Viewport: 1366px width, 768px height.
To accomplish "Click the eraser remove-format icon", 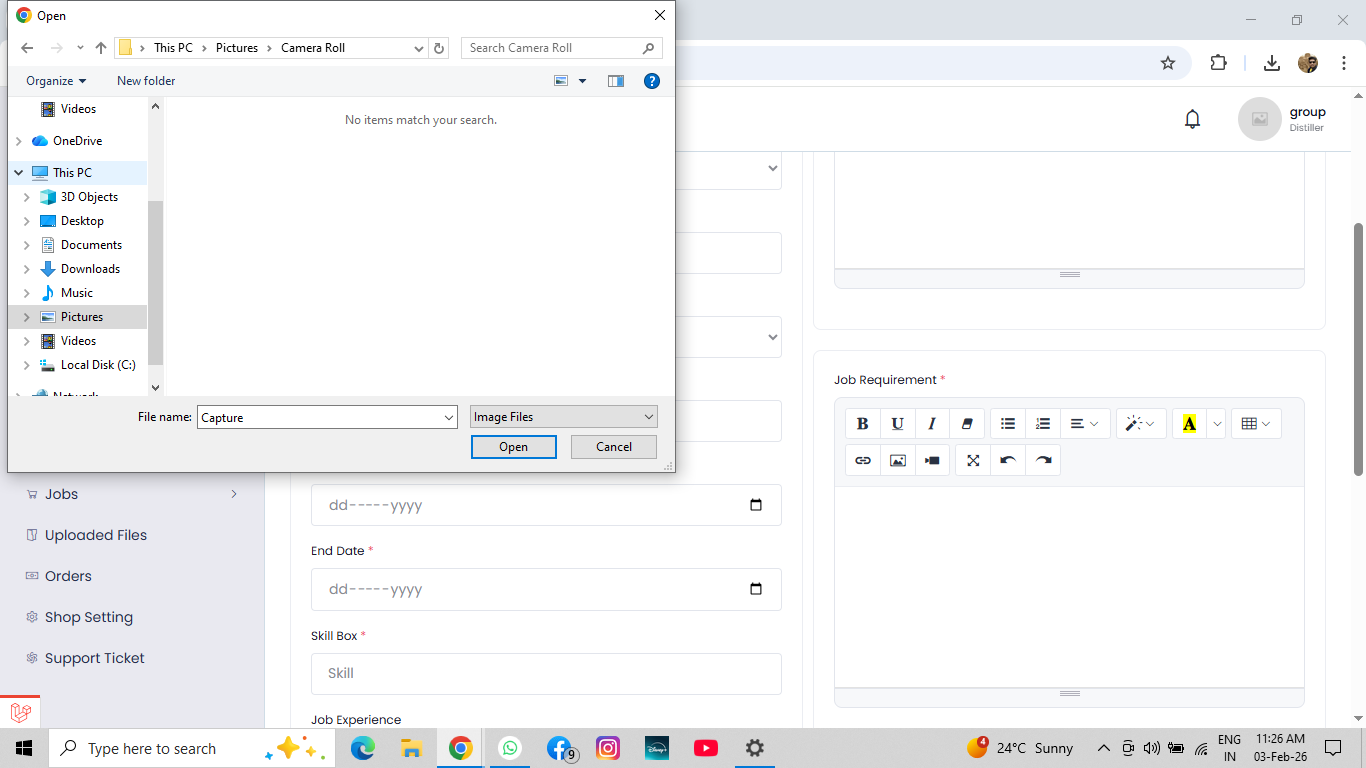I will [x=966, y=424].
